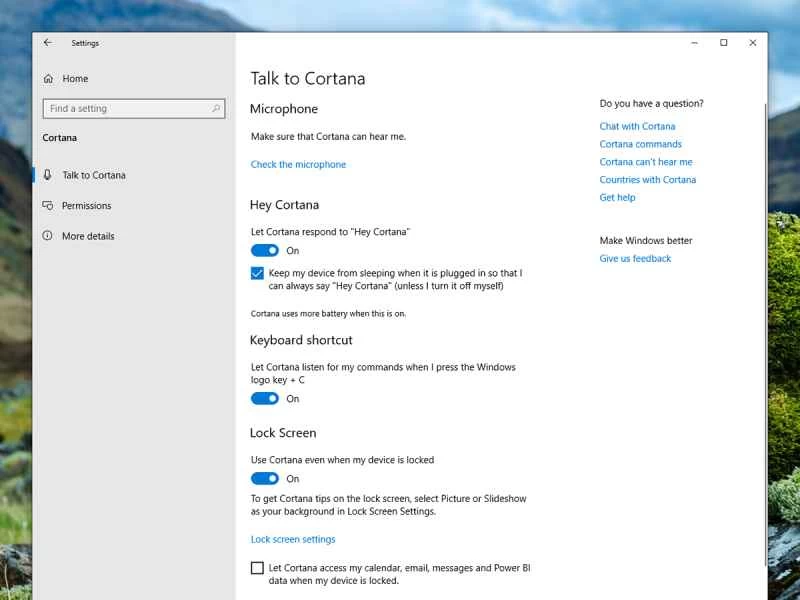Click the Cortana commands help link

pos(640,144)
